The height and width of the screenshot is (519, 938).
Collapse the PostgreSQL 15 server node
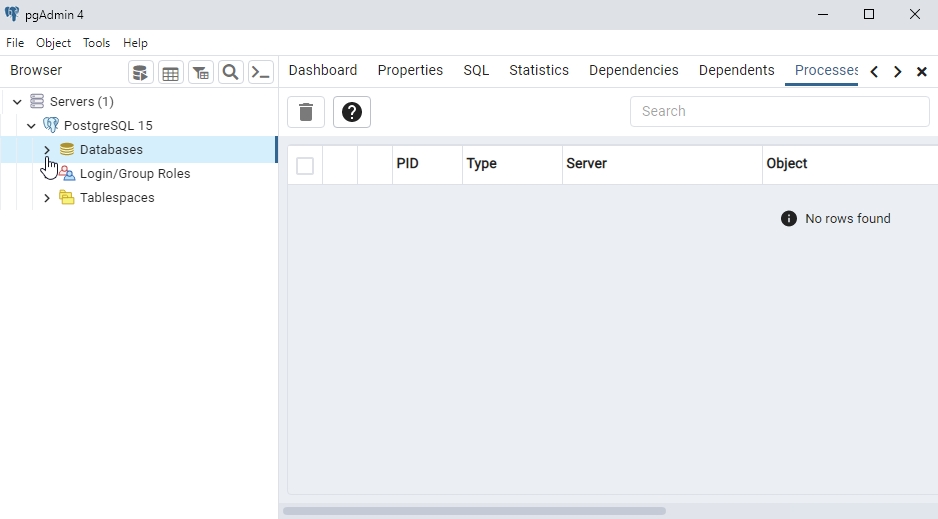click(x=32, y=126)
